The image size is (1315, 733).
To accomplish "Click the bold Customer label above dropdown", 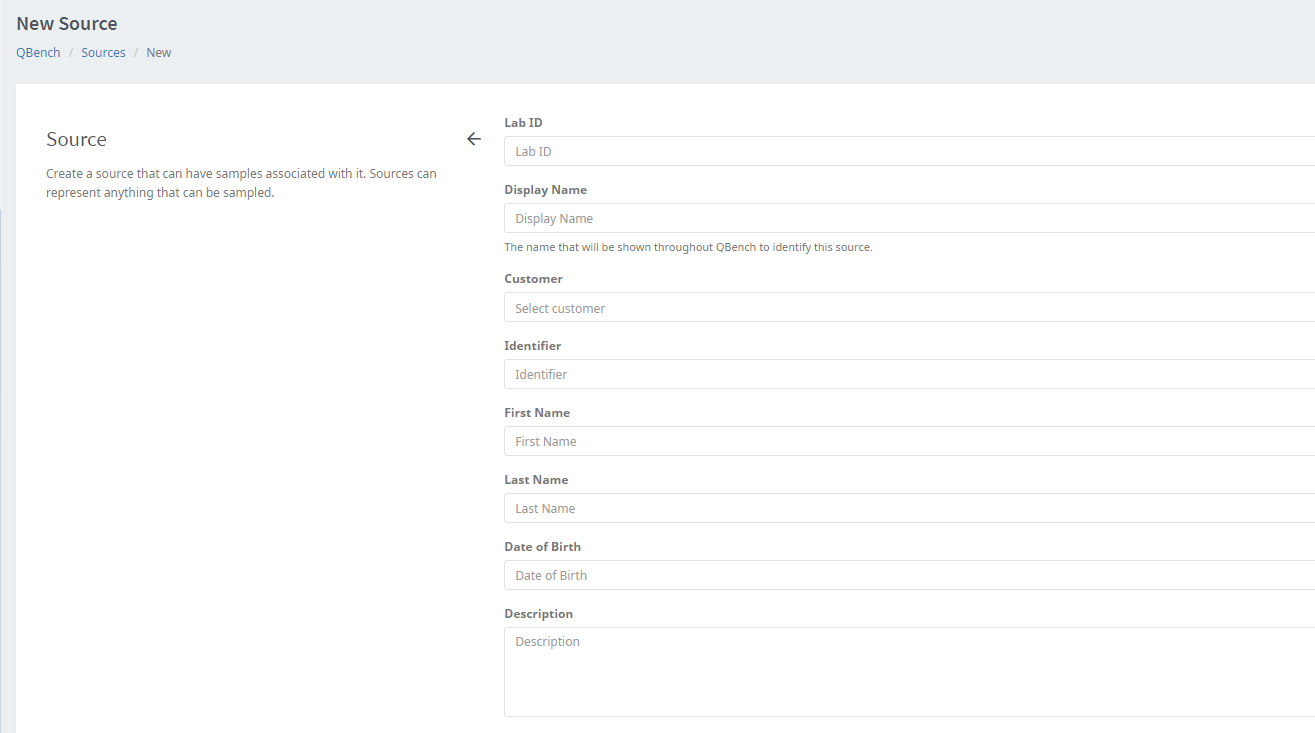I will [533, 279].
